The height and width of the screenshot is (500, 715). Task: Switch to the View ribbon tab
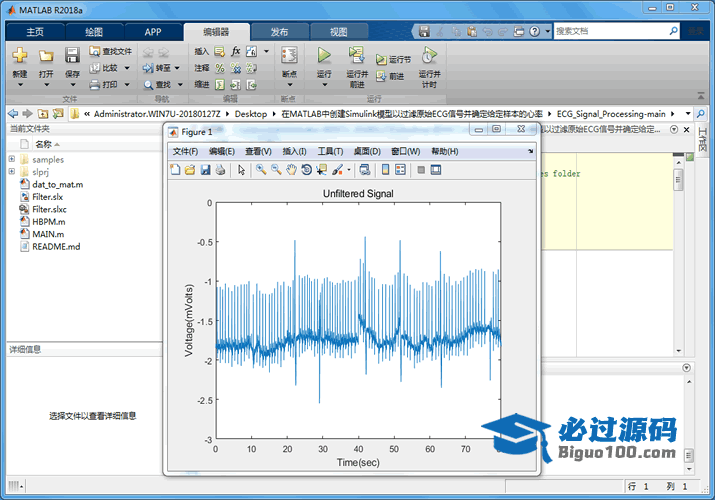tap(338, 32)
